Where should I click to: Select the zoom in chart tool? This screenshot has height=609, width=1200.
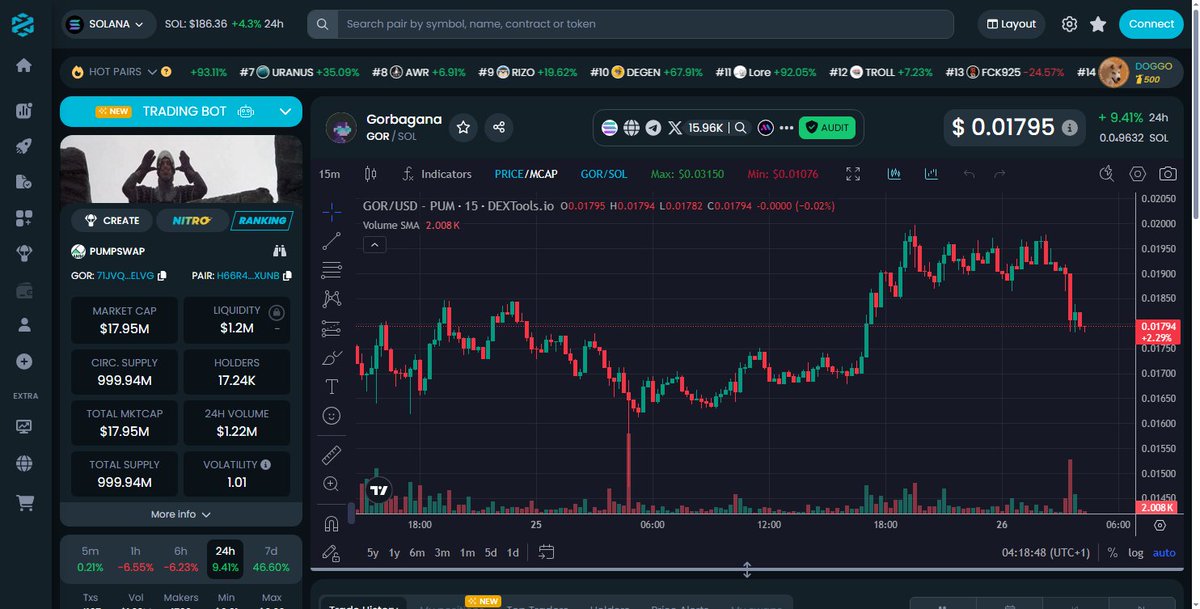tap(331, 484)
